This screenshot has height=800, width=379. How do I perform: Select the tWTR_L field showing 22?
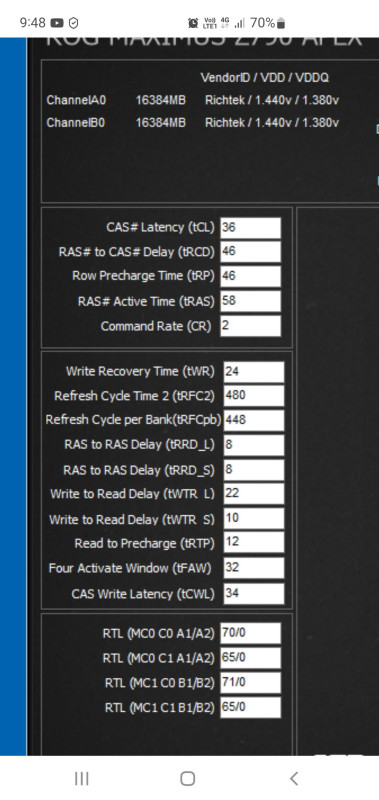(x=254, y=494)
